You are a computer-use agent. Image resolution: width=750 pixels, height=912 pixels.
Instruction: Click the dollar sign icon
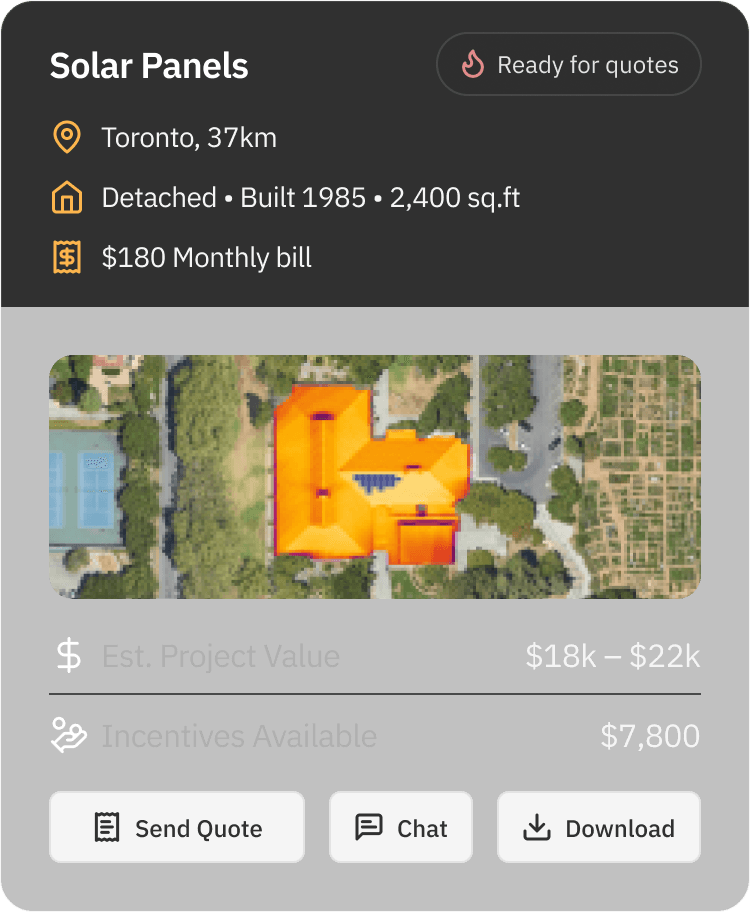pyautogui.click(x=68, y=656)
